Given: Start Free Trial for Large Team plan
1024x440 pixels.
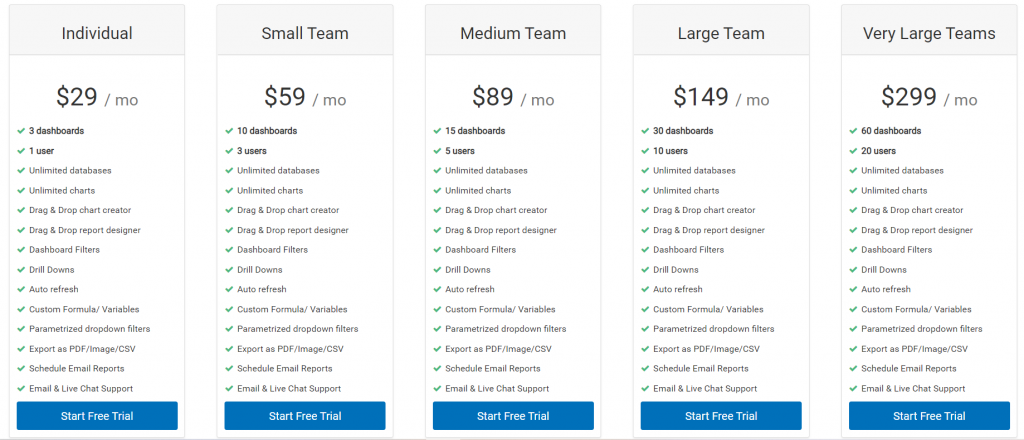Looking at the screenshot, I should pos(721,416).
